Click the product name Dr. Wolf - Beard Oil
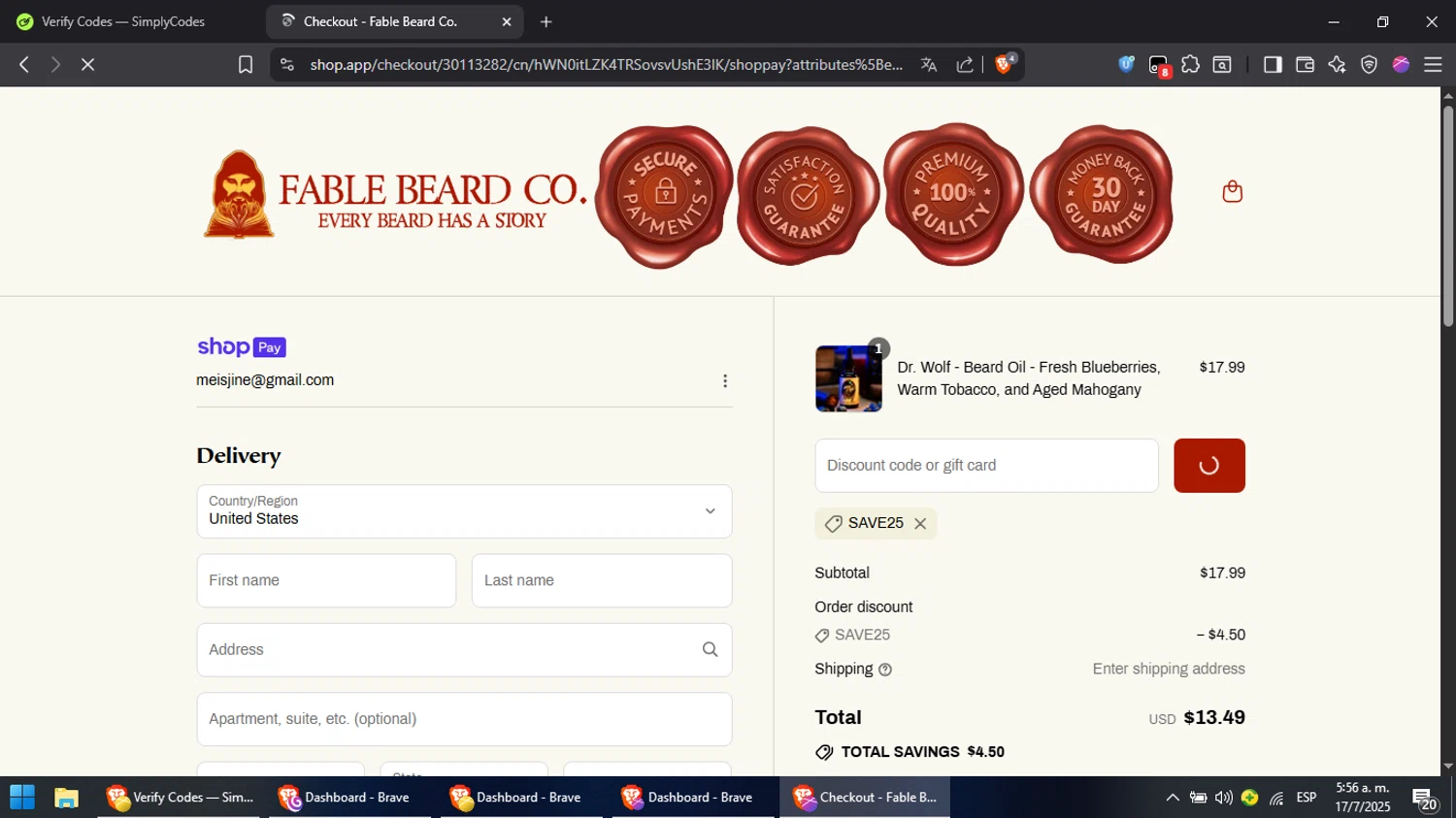This screenshot has width=1456, height=818. pyautogui.click(x=1028, y=378)
